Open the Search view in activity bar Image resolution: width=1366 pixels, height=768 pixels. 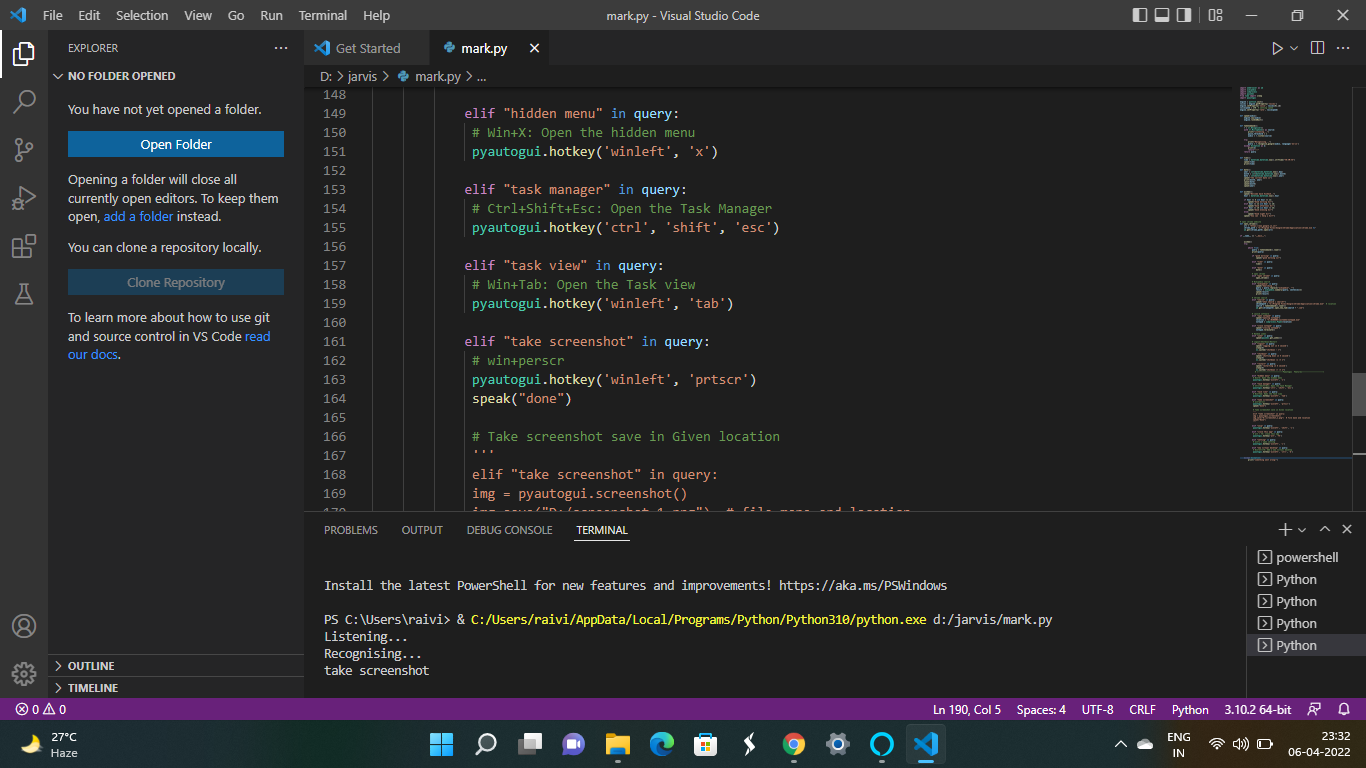pos(24,101)
